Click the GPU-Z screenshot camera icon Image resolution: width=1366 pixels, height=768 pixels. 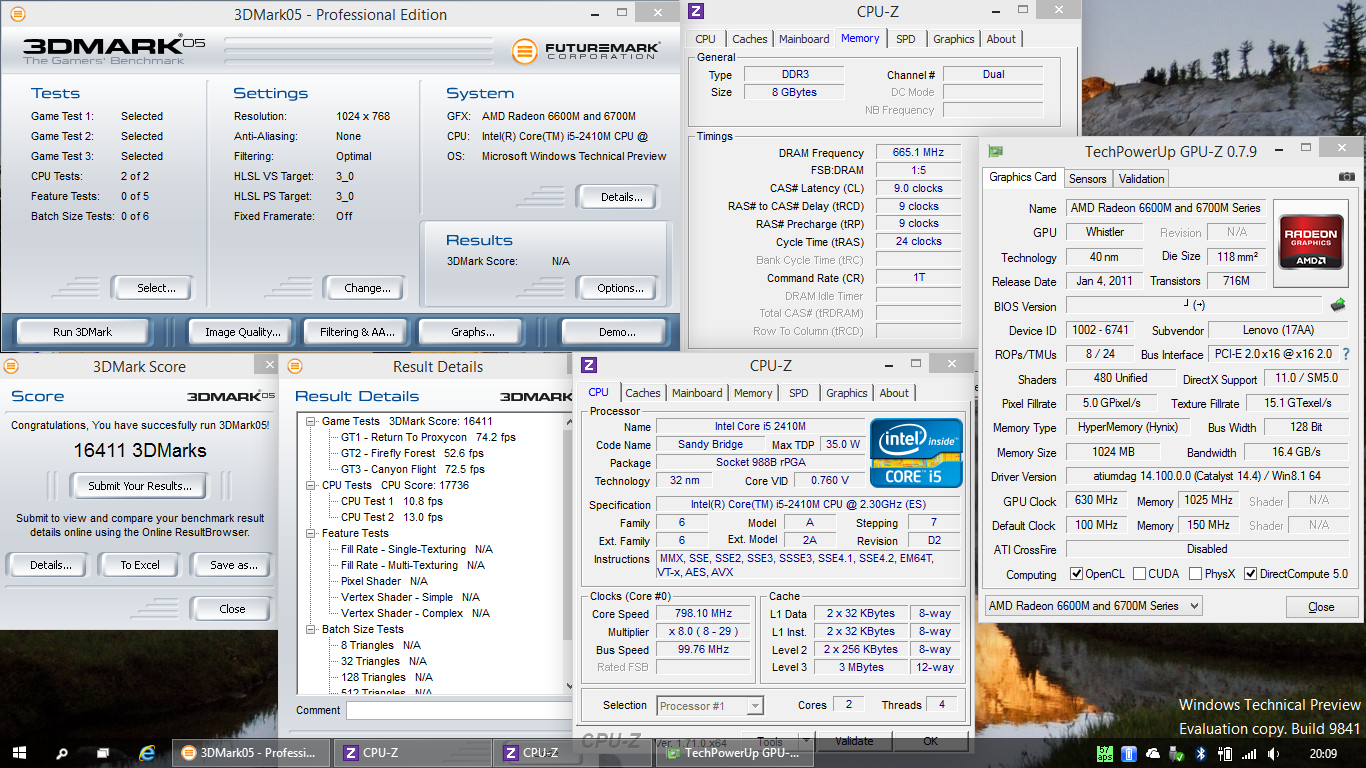[1346, 177]
